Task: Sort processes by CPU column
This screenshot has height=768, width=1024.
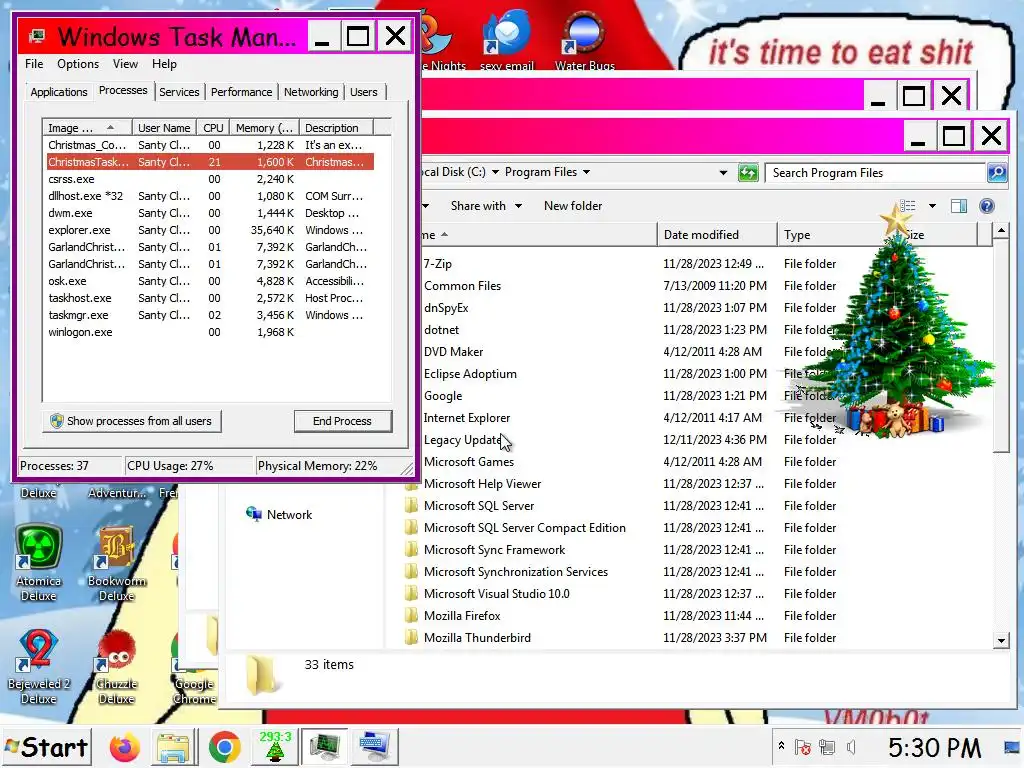Action: [x=214, y=128]
